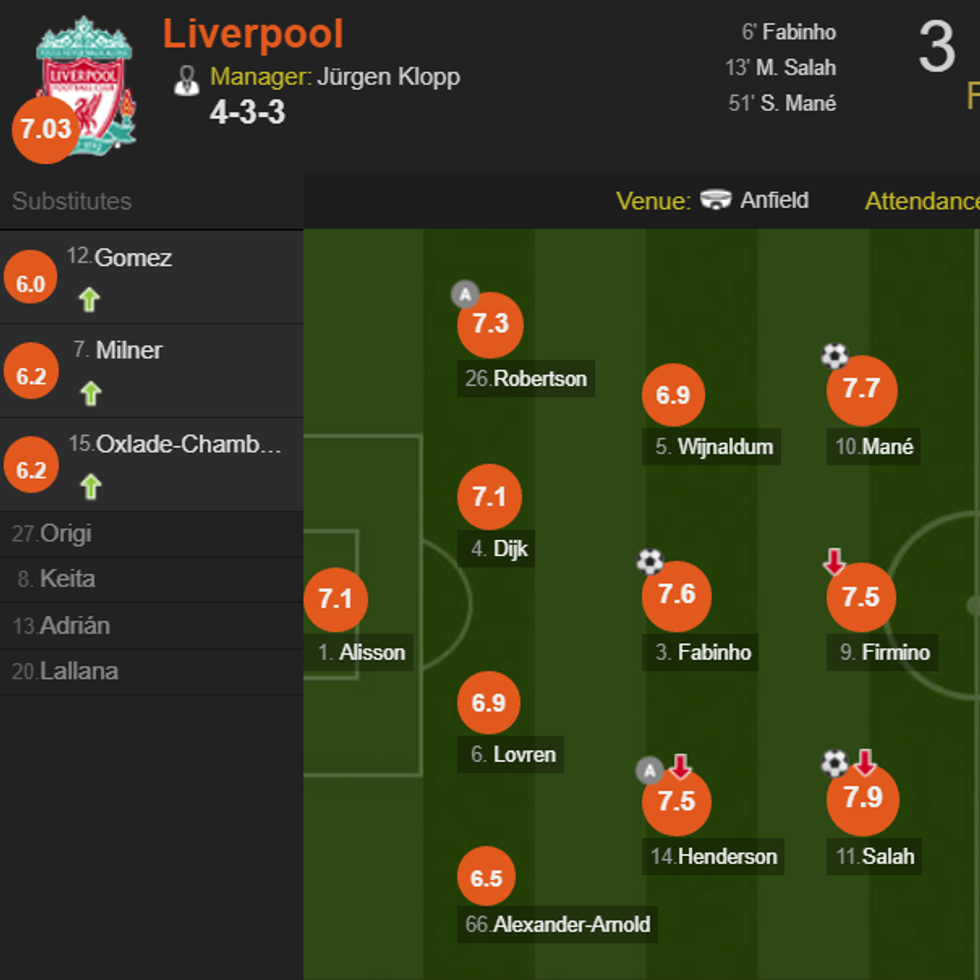Click the green sub-in arrow under Gomez

click(90, 299)
